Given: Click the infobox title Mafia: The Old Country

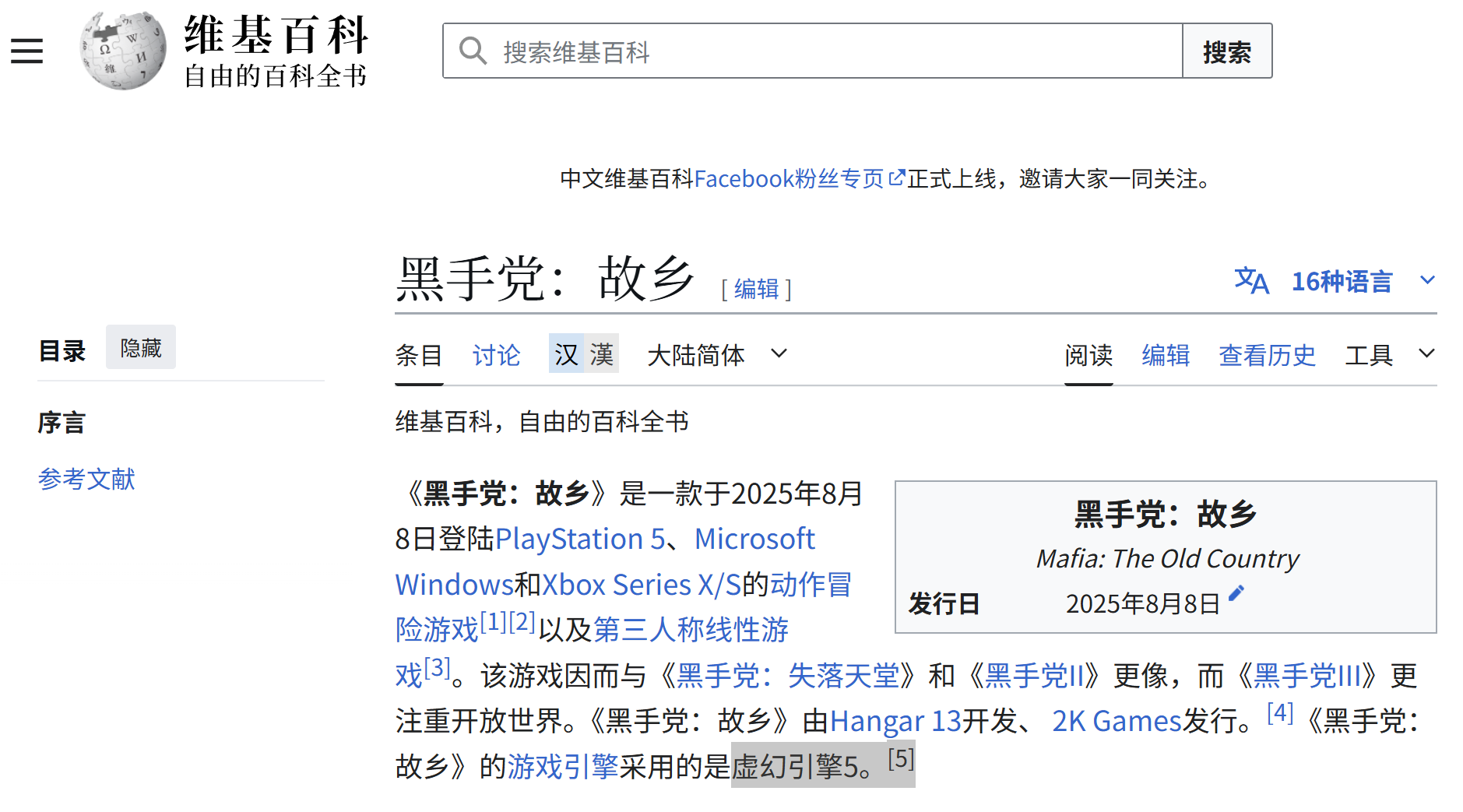Looking at the screenshot, I should [1167, 558].
